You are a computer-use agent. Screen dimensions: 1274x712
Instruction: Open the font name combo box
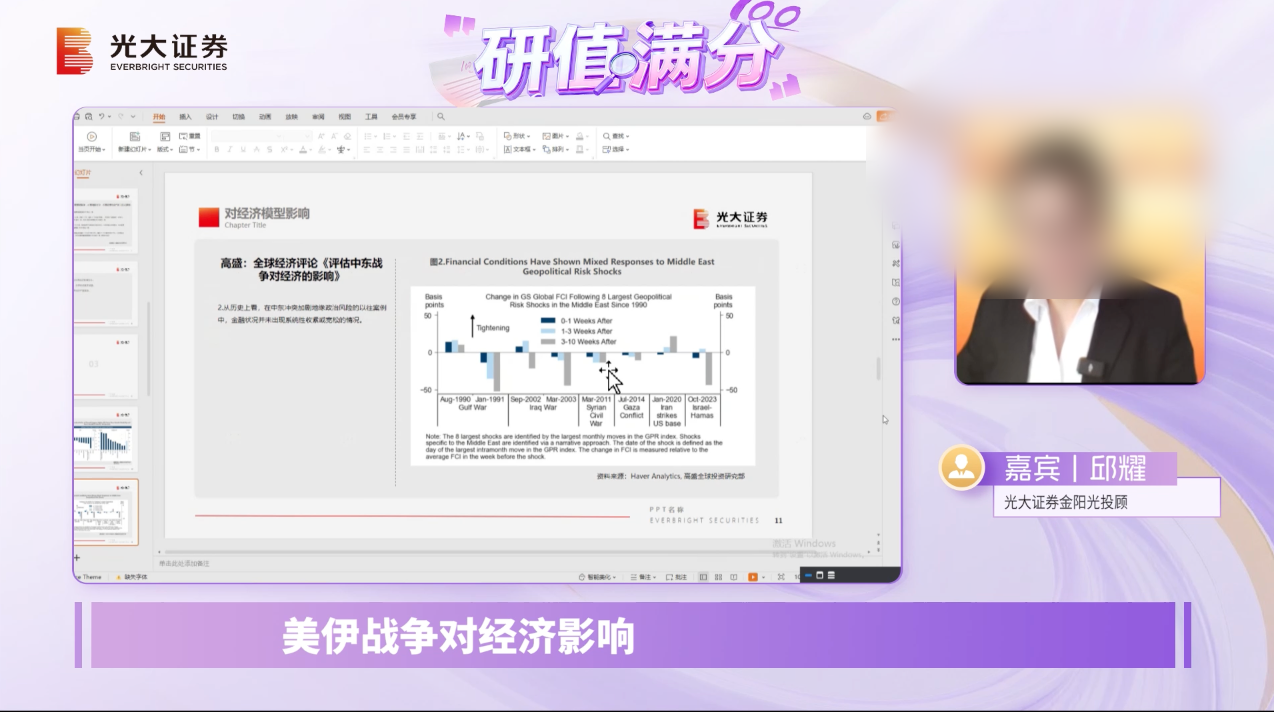[x=248, y=136]
